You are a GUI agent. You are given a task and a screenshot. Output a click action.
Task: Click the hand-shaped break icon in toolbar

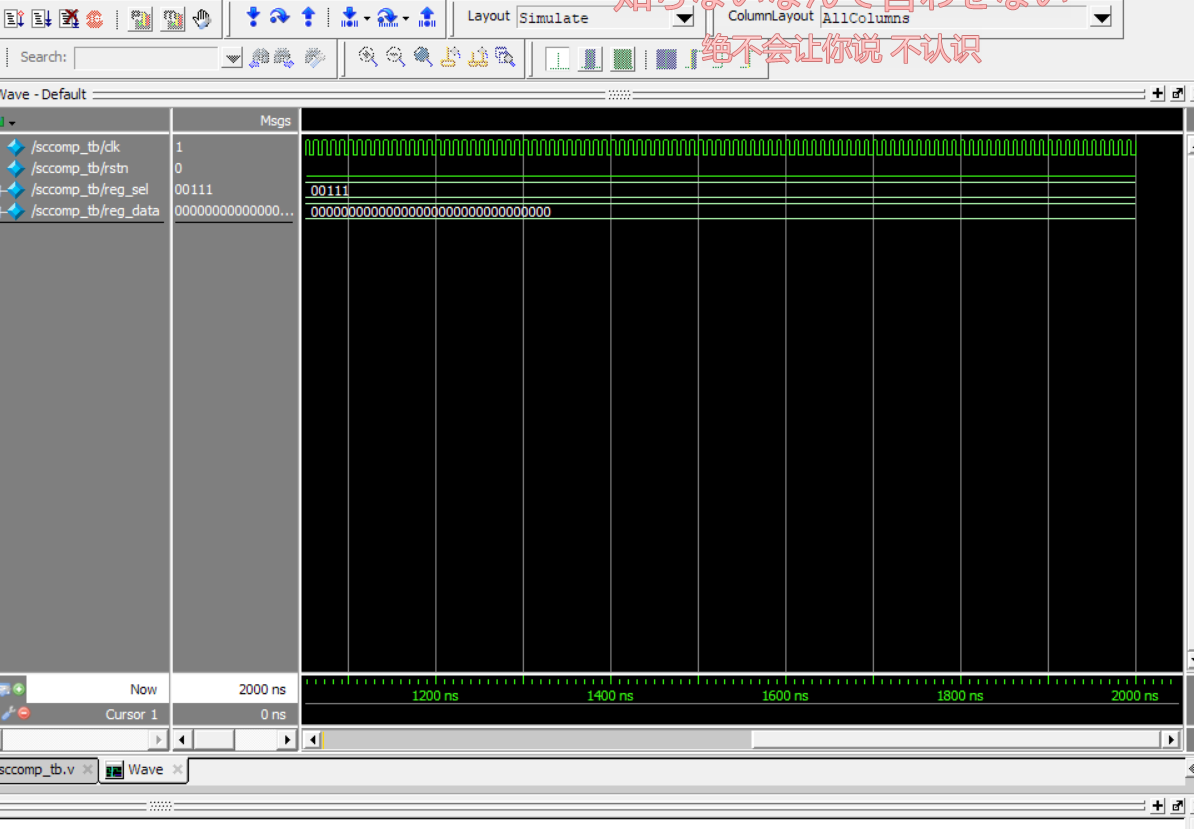[202, 18]
